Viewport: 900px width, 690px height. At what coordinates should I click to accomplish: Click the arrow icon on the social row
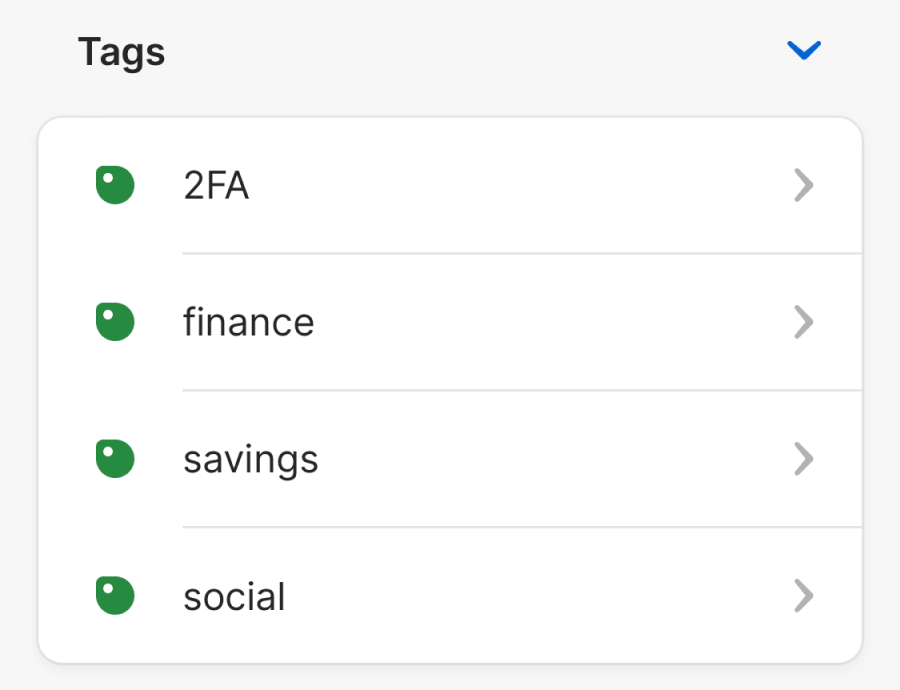point(804,595)
